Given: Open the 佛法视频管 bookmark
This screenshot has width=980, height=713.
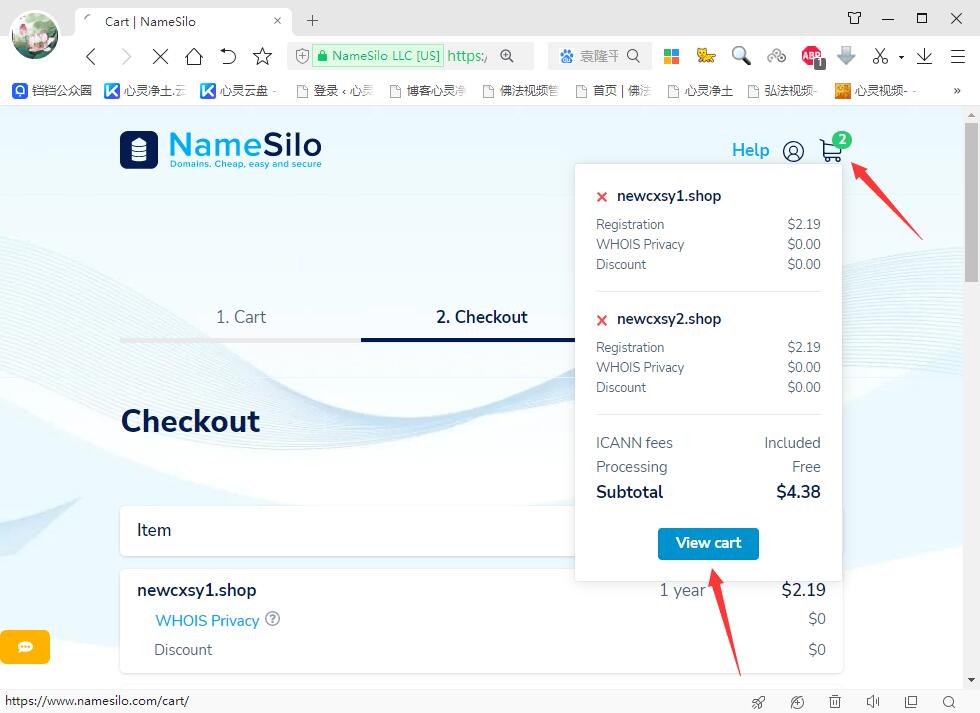Looking at the screenshot, I should pyautogui.click(x=520, y=91).
